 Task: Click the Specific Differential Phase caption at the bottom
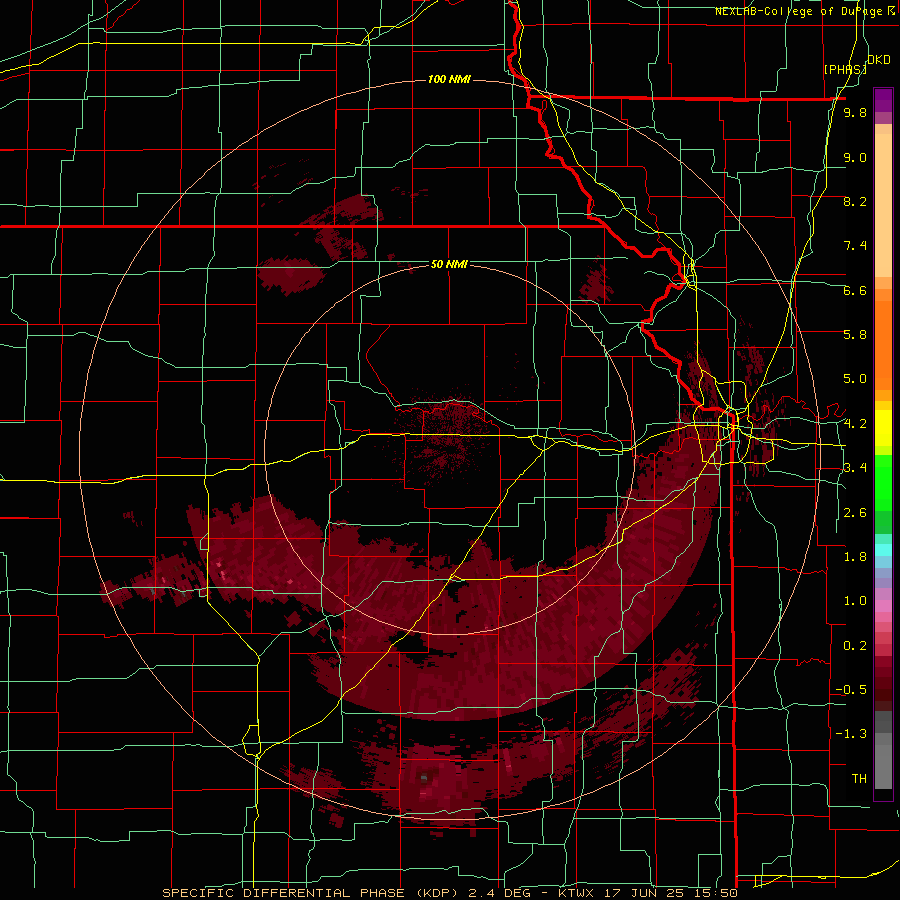pyautogui.click(x=449, y=893)
